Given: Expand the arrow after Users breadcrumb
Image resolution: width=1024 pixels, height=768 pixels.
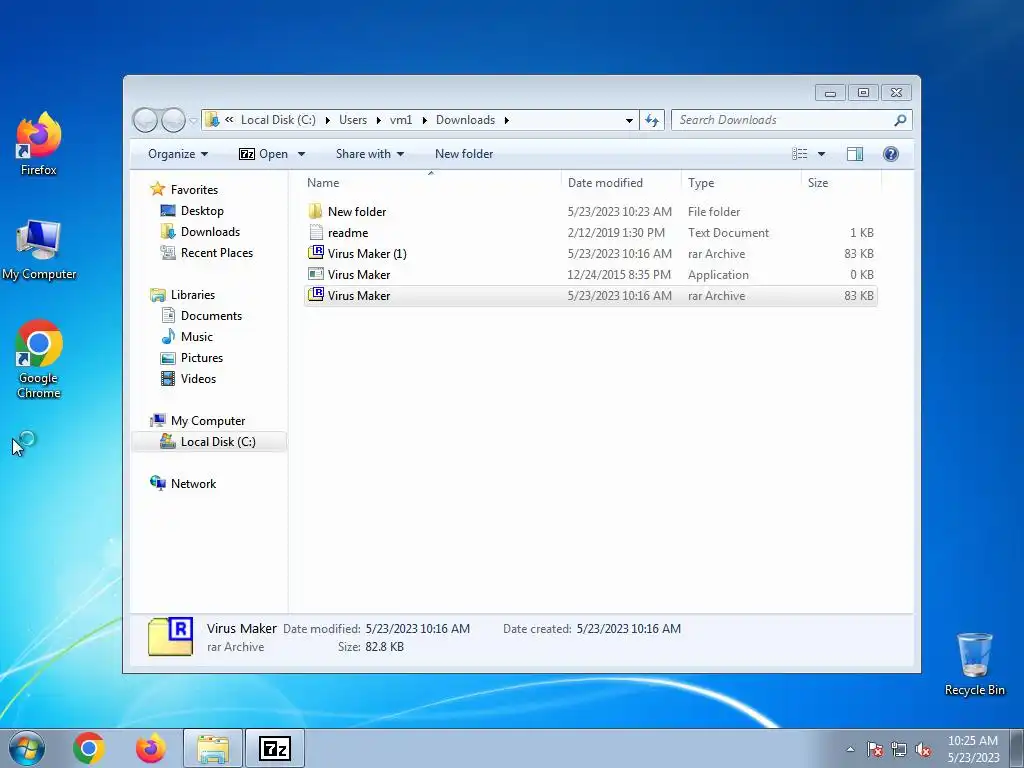Looking at the screenshot, I should [x=378, y=120].
